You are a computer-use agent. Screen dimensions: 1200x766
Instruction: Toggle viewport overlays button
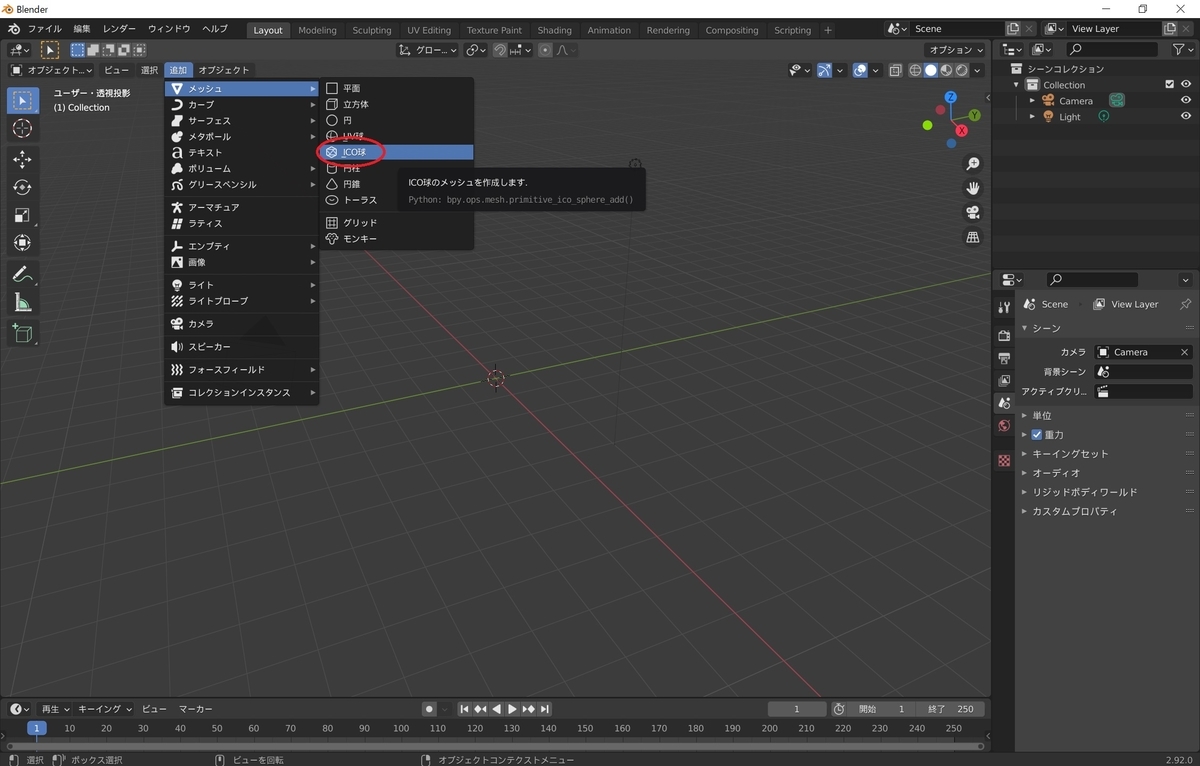tap(859, 70)
